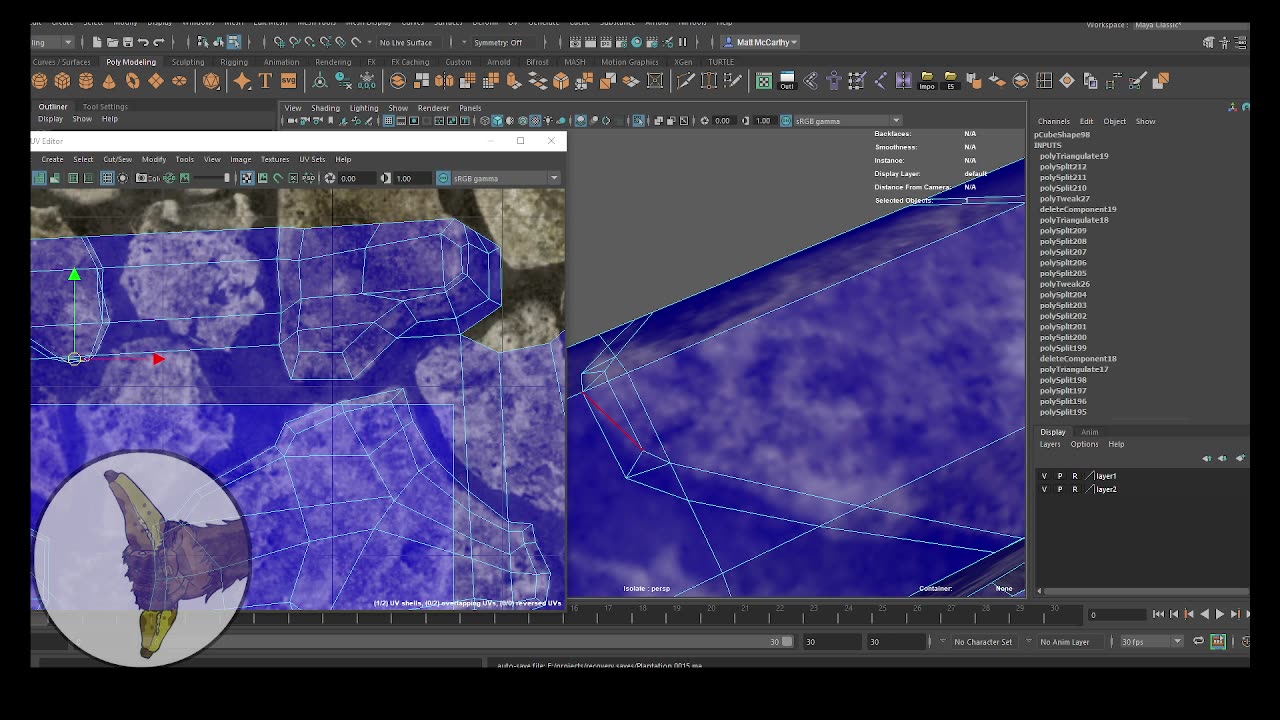This screenshot has width=1280, height=720.
Task: Toggle layer2 visibility V box
Action: 1044,489
